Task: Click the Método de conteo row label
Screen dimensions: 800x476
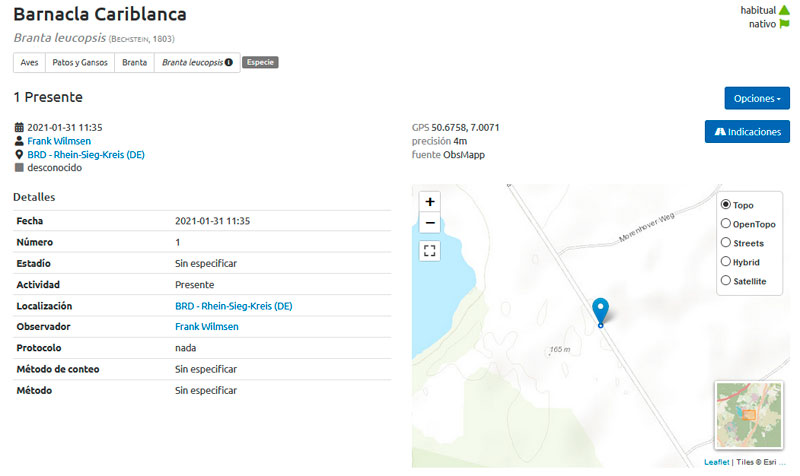Action: [58, 369]
